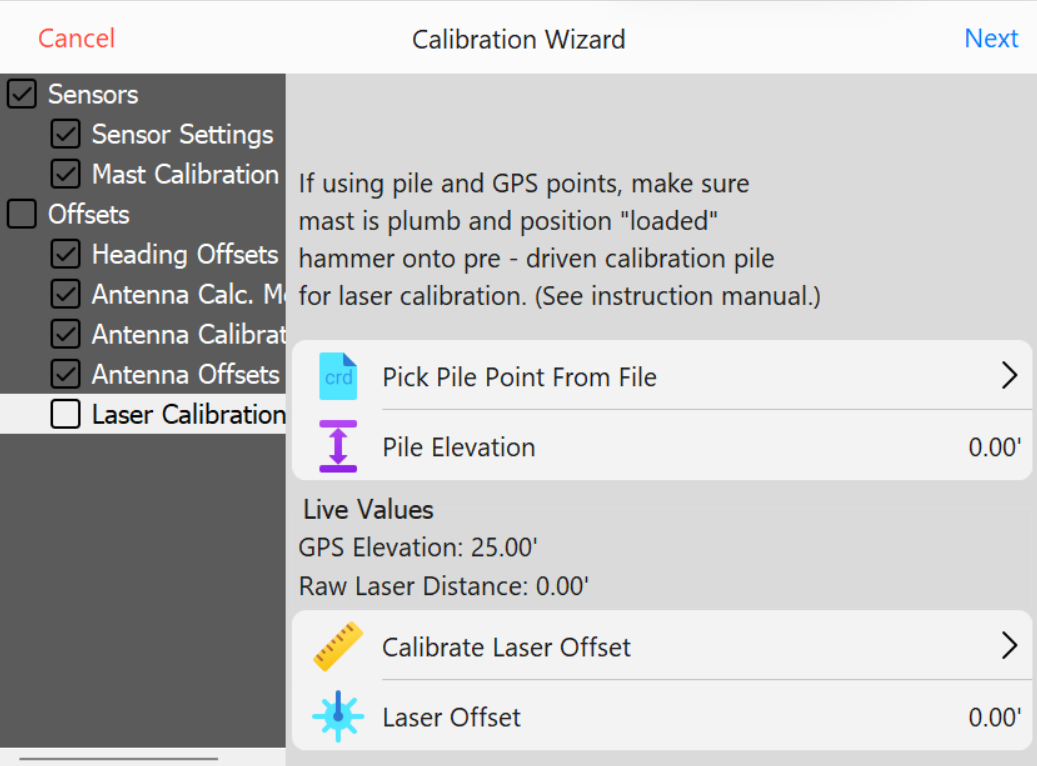Click the yellow ruler calibrate icon

pos(338,646)
